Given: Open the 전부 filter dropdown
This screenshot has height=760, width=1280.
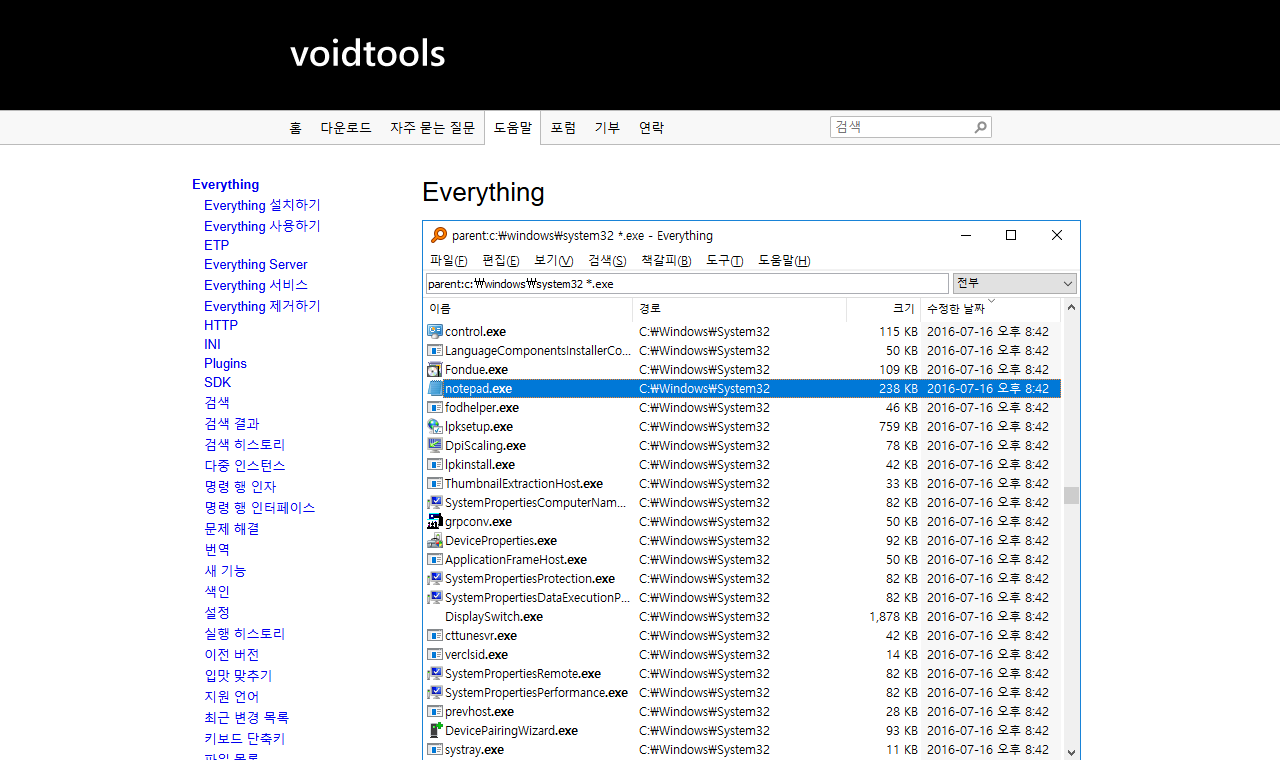Looking at the screenshot, I should [x=1015, y=283].
